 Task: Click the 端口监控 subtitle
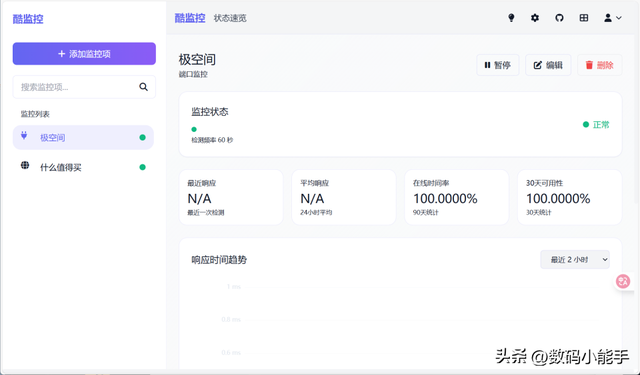(x=193, y=74)
